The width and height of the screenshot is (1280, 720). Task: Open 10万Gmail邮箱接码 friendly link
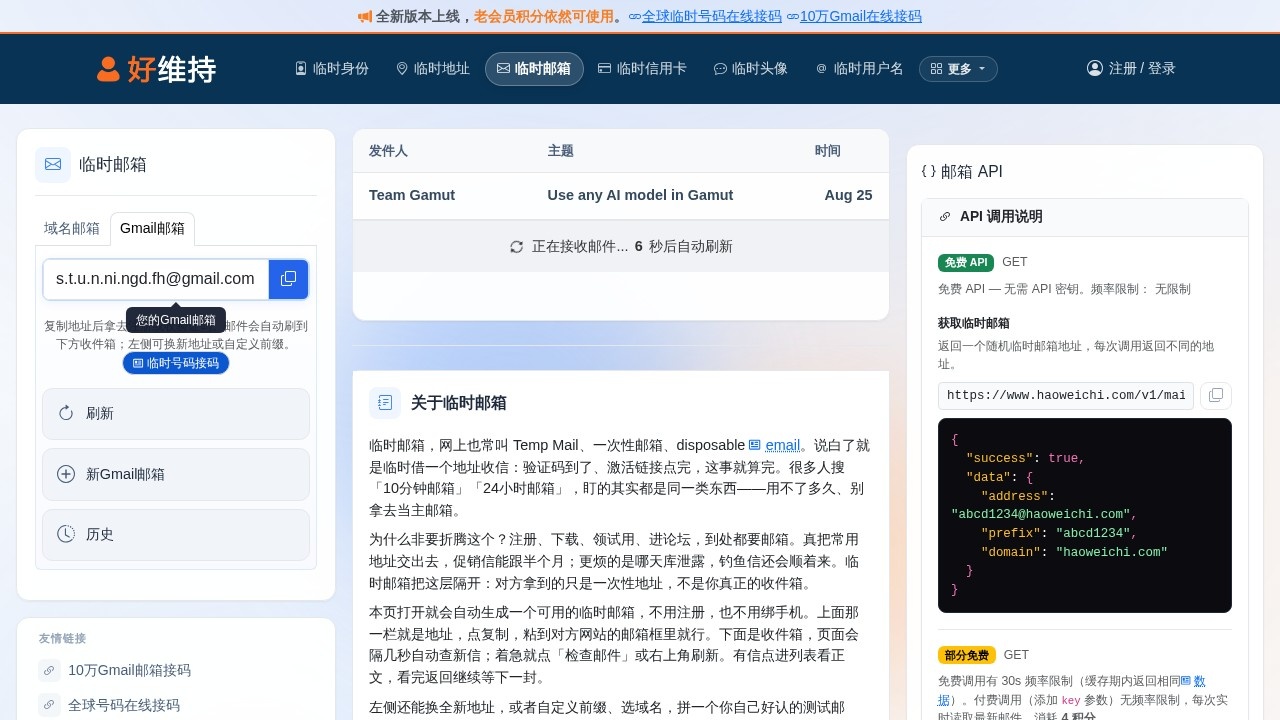129,670
